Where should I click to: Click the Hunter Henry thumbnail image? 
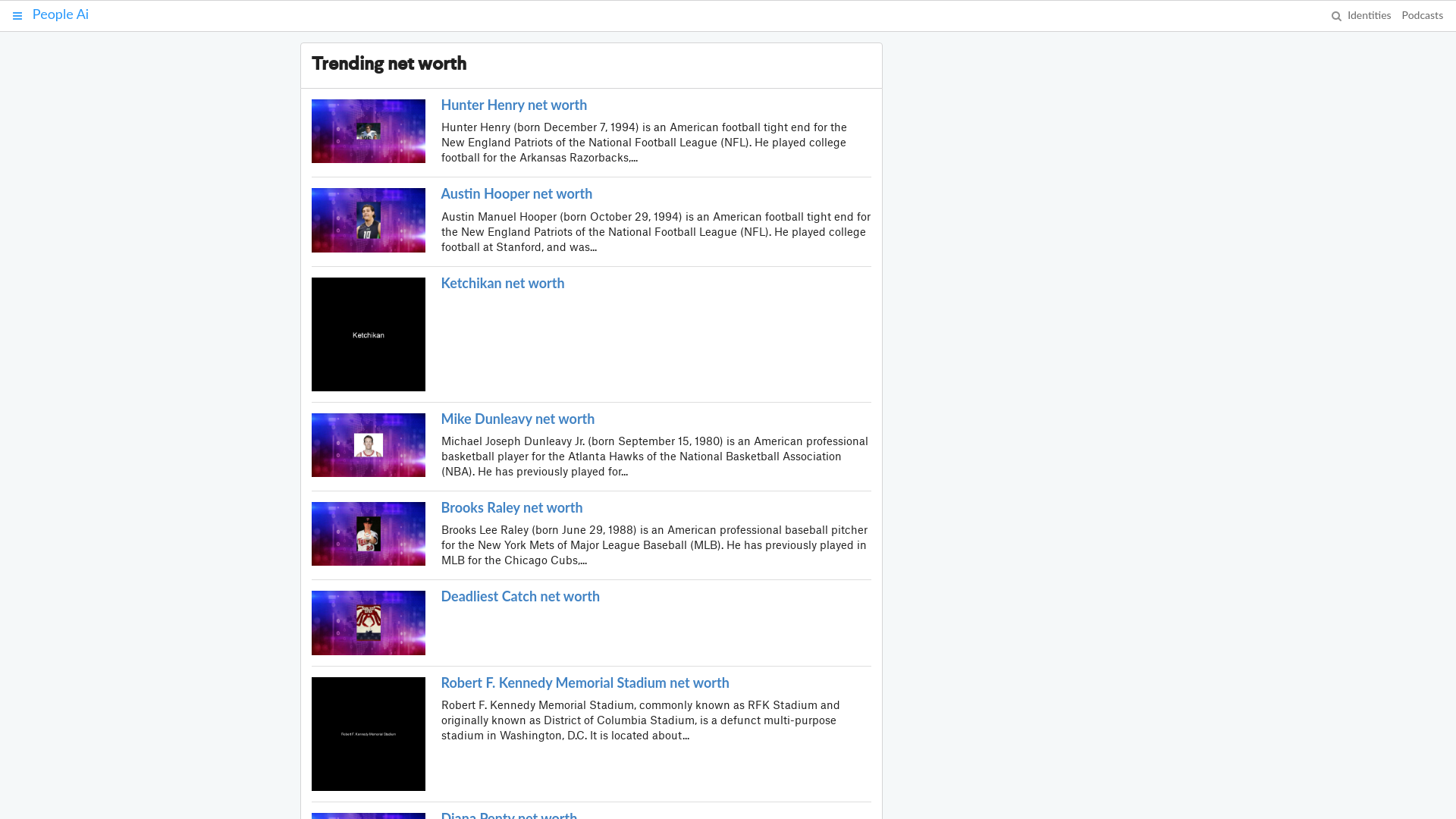tap(369, 131)
